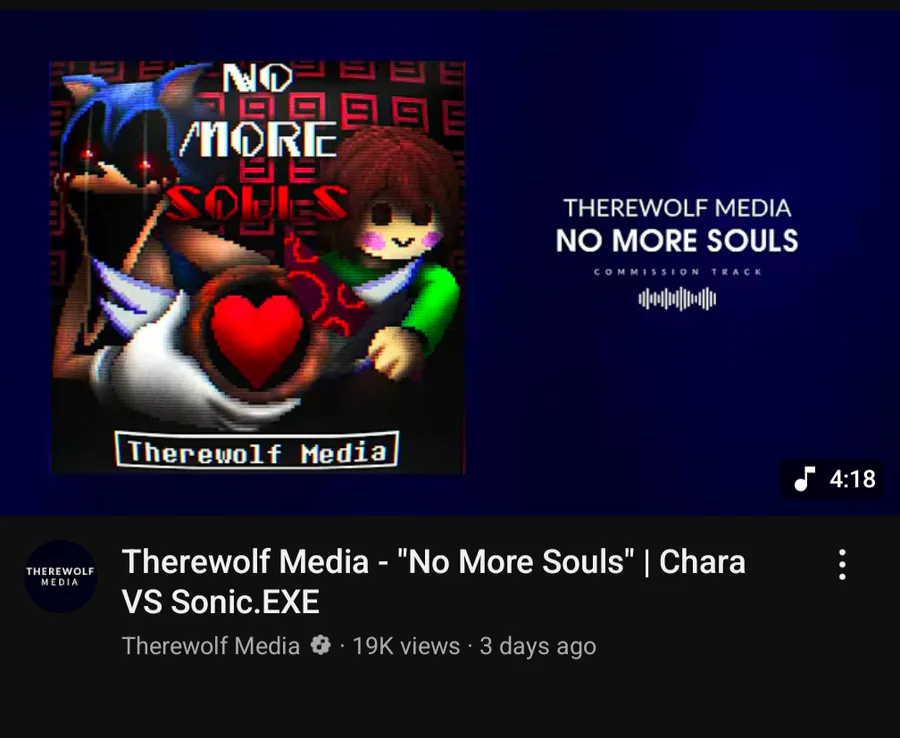Click the Therewolf Media channel avatar
This screenshot has width=900, height=738.
[x=60, y=576]
